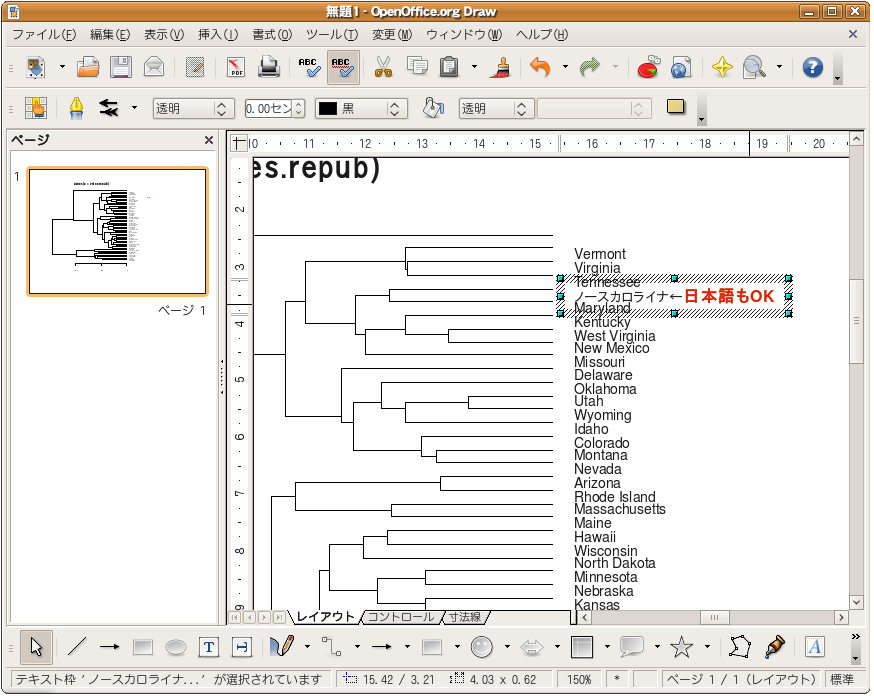The image size is (874, 696).
Task: Close the ページ panel
Action: click(208, 141)
